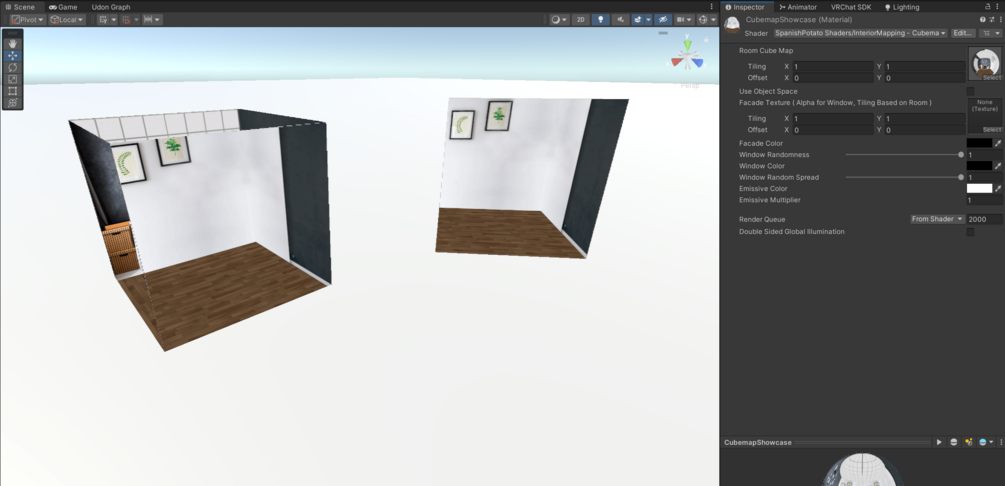
Task: Open the Emissive Color swatch
Action: (979, 189)
